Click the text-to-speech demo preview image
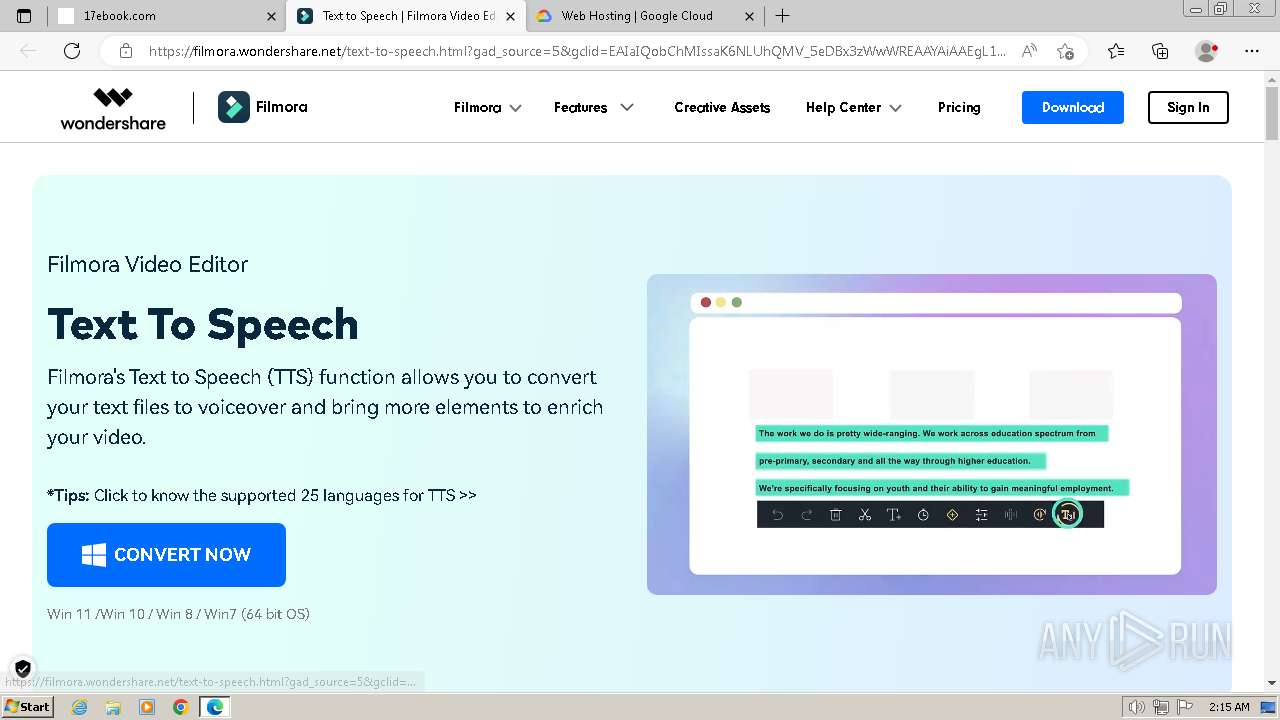Viewport: 1280px width, 720px height. tap(932, 434)
